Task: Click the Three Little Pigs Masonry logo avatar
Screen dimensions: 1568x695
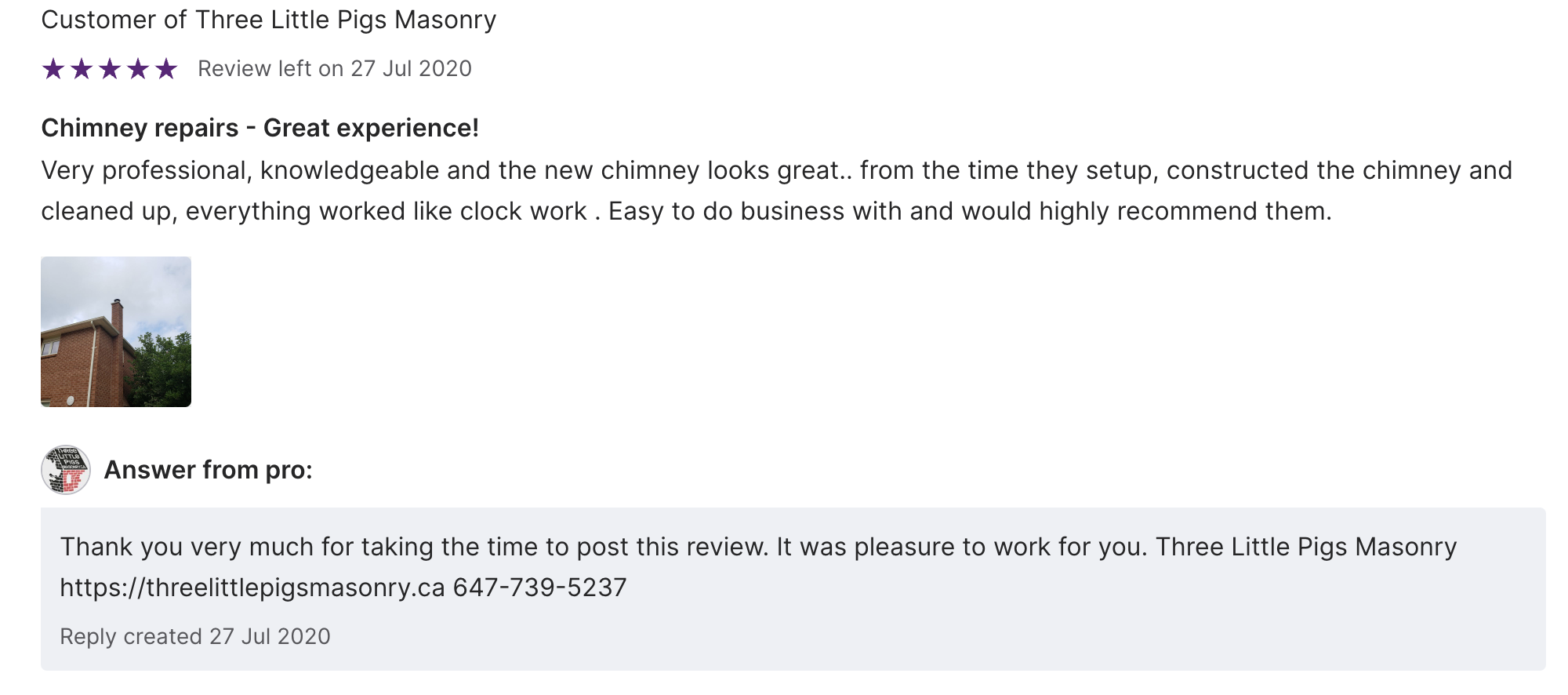Action: click(x=66, y=470)
